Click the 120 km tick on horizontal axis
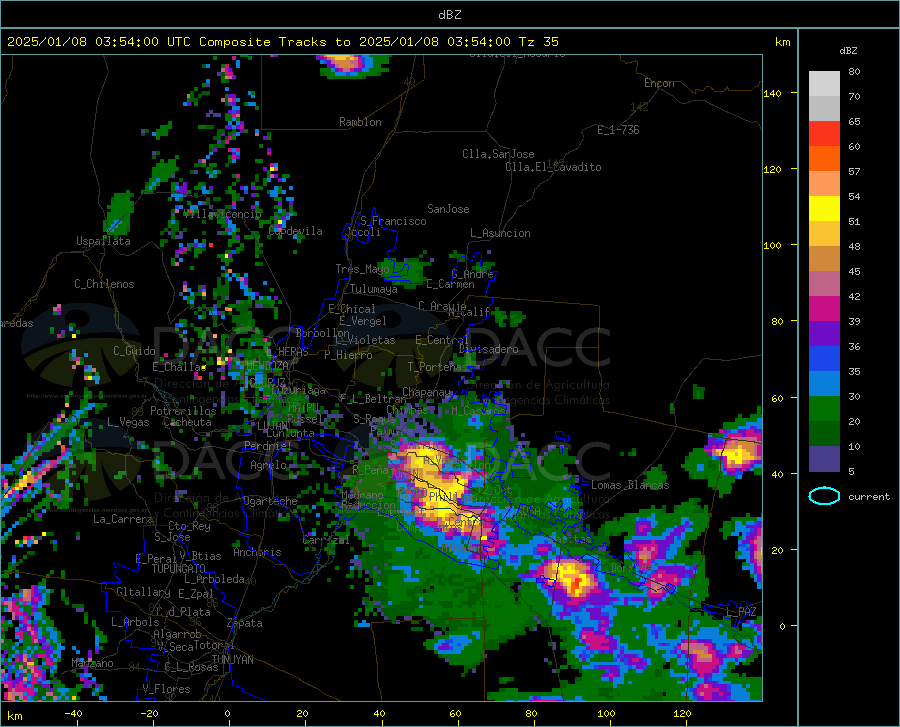Viewport: 900px width, 727px height. pyautogui.click(x=682, y=713)
